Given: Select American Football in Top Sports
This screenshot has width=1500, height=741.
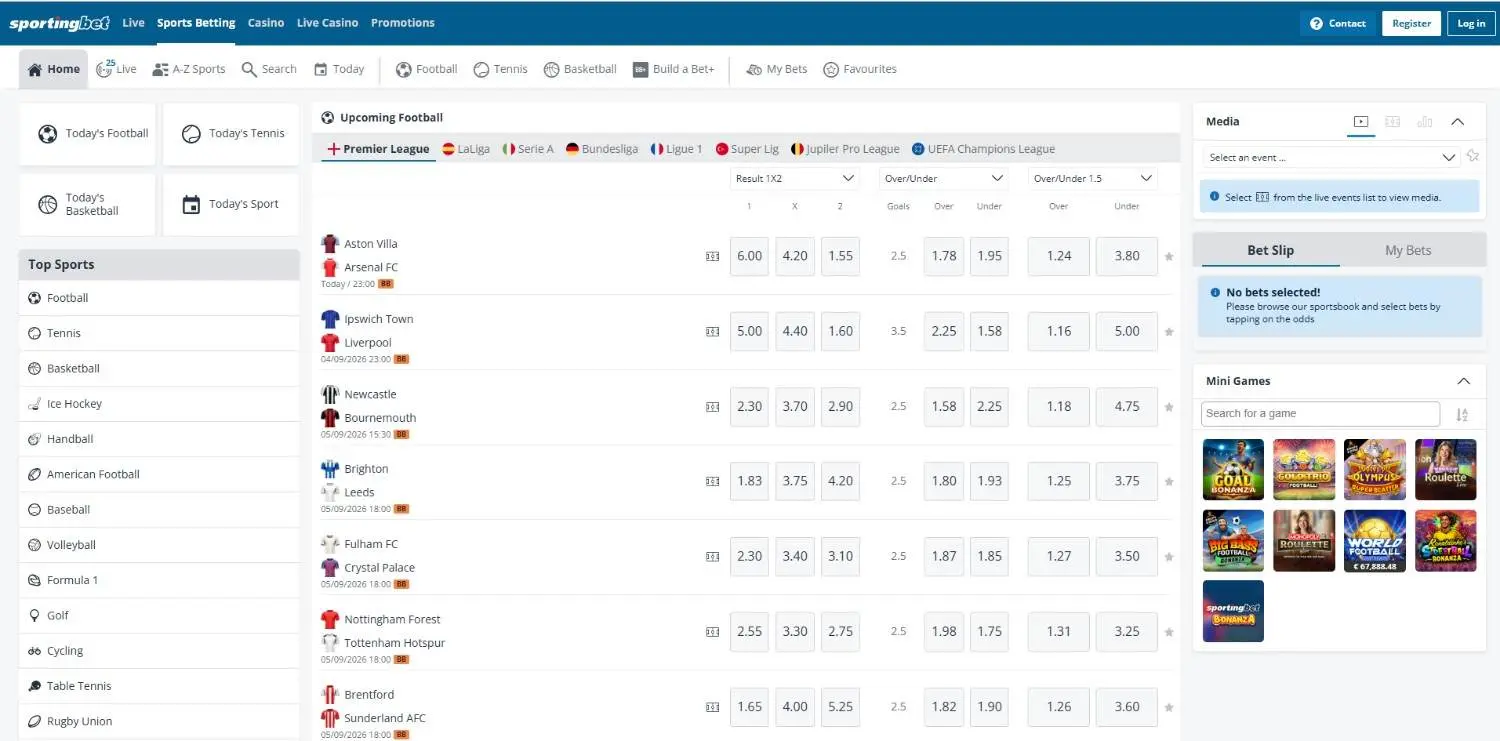Looking at the screenshot, I should tap(159, 474).
